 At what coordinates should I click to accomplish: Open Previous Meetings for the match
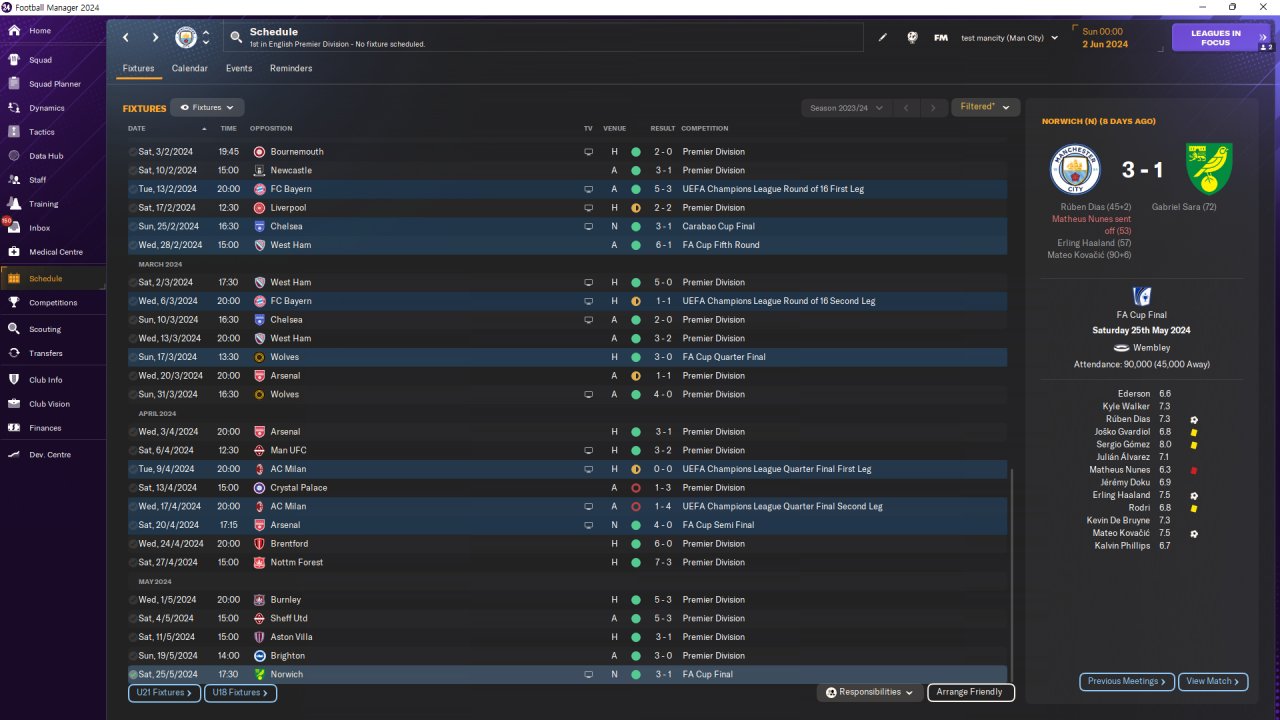coord(1126,682)
